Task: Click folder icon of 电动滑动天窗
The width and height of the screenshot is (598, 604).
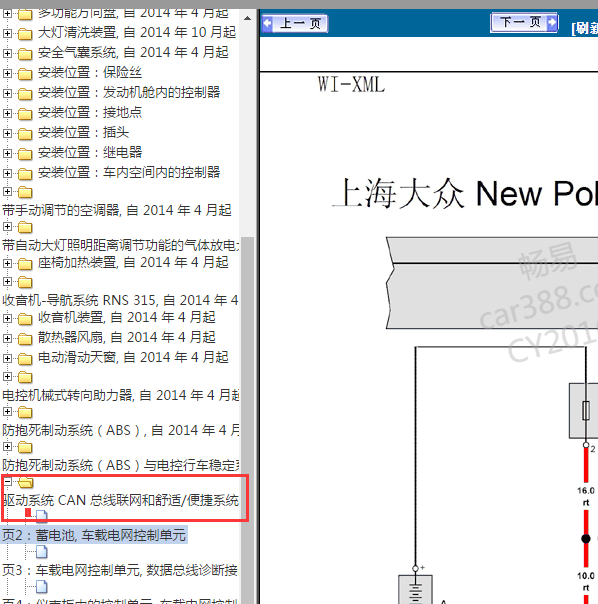Action: tap(25, 359)
